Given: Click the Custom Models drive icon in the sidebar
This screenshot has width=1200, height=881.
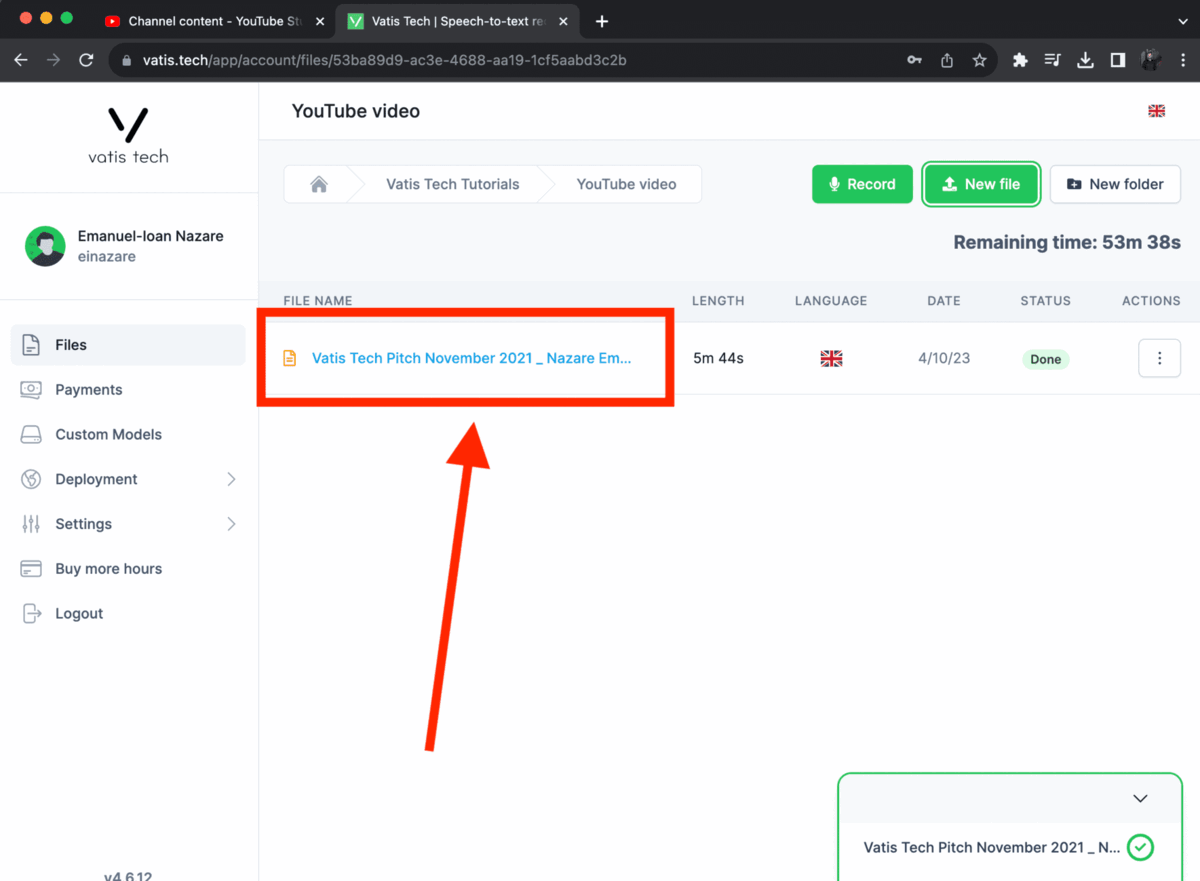Looking at the screenshot, I should tap(31, 434).
